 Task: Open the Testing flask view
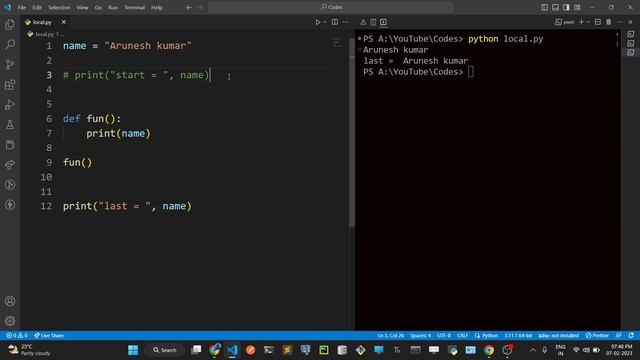click(10, 124)
